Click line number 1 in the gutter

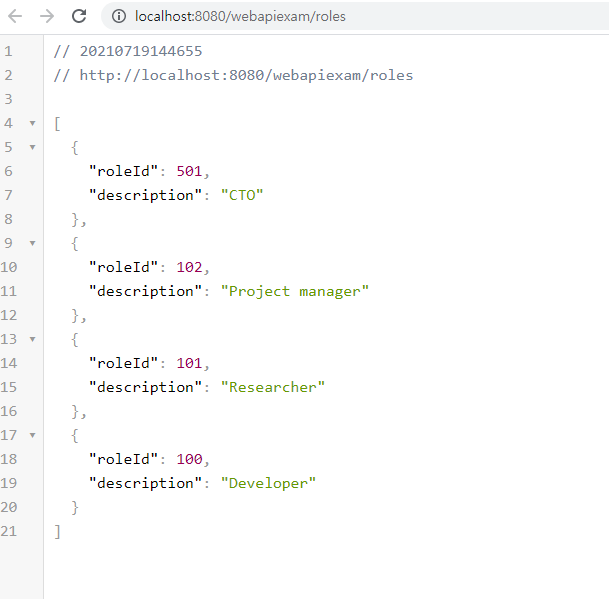pos(8,51)
